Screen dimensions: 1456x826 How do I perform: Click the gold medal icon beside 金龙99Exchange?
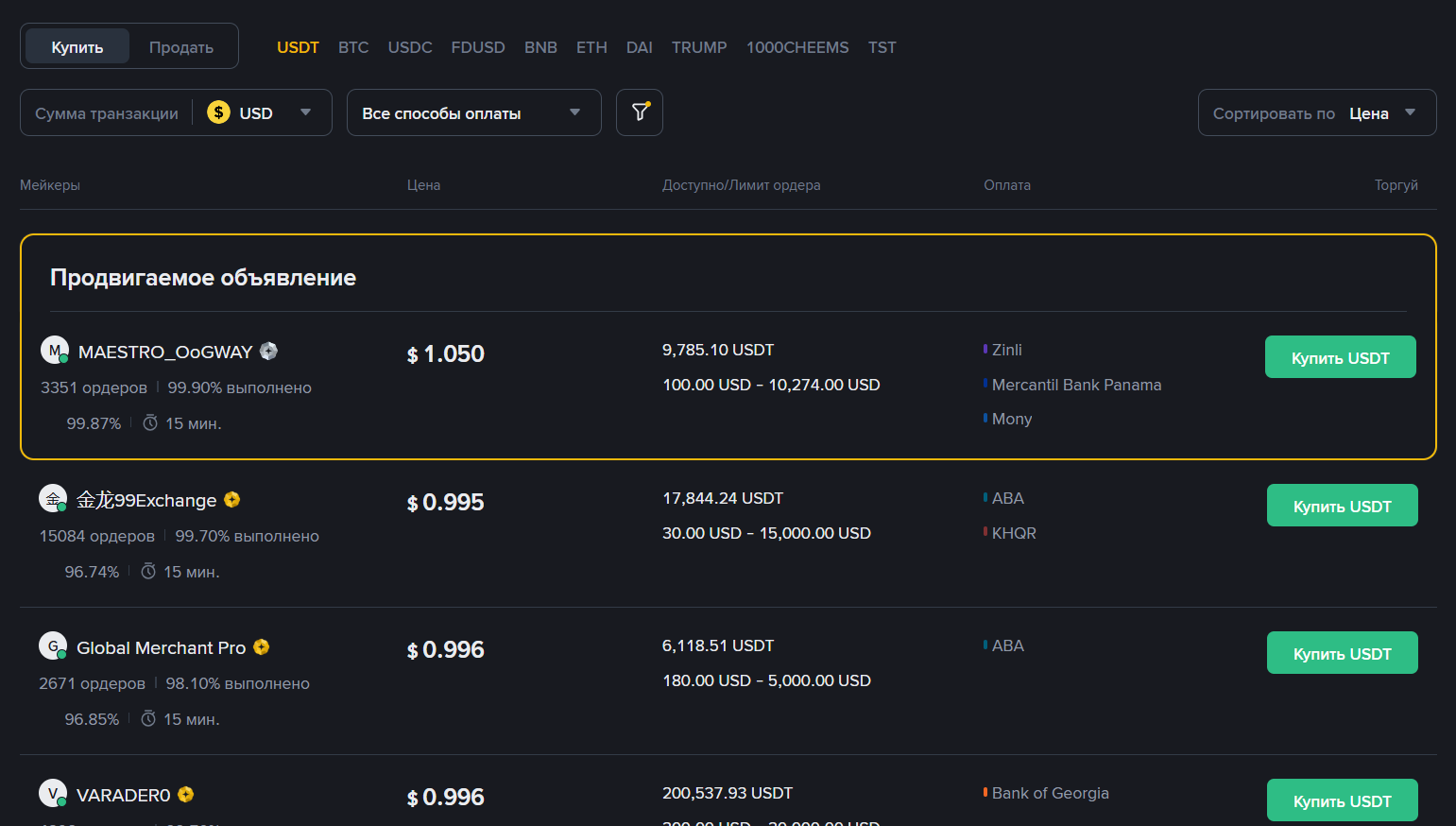pos(231,500)
